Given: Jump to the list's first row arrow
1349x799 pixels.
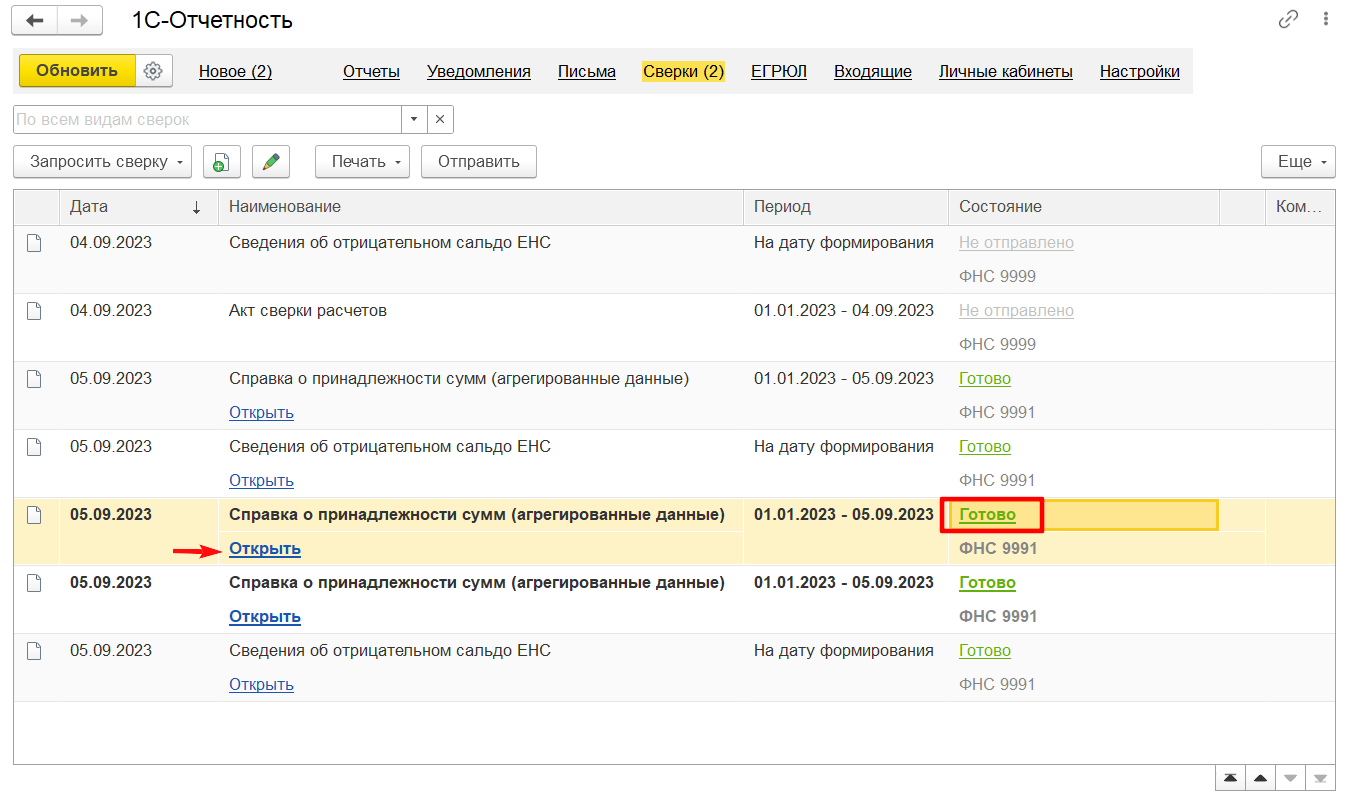Looking at the screenshot, I should coord(1229,778).
